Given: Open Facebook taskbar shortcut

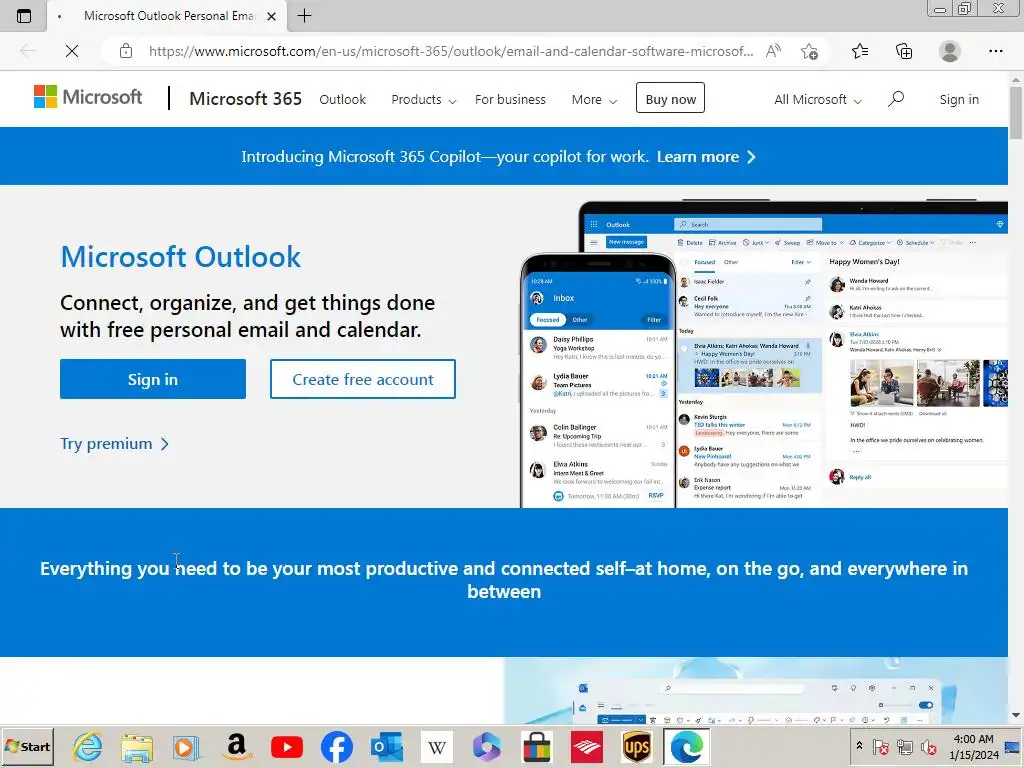Looking at the screenshot, I should (337, 747).
